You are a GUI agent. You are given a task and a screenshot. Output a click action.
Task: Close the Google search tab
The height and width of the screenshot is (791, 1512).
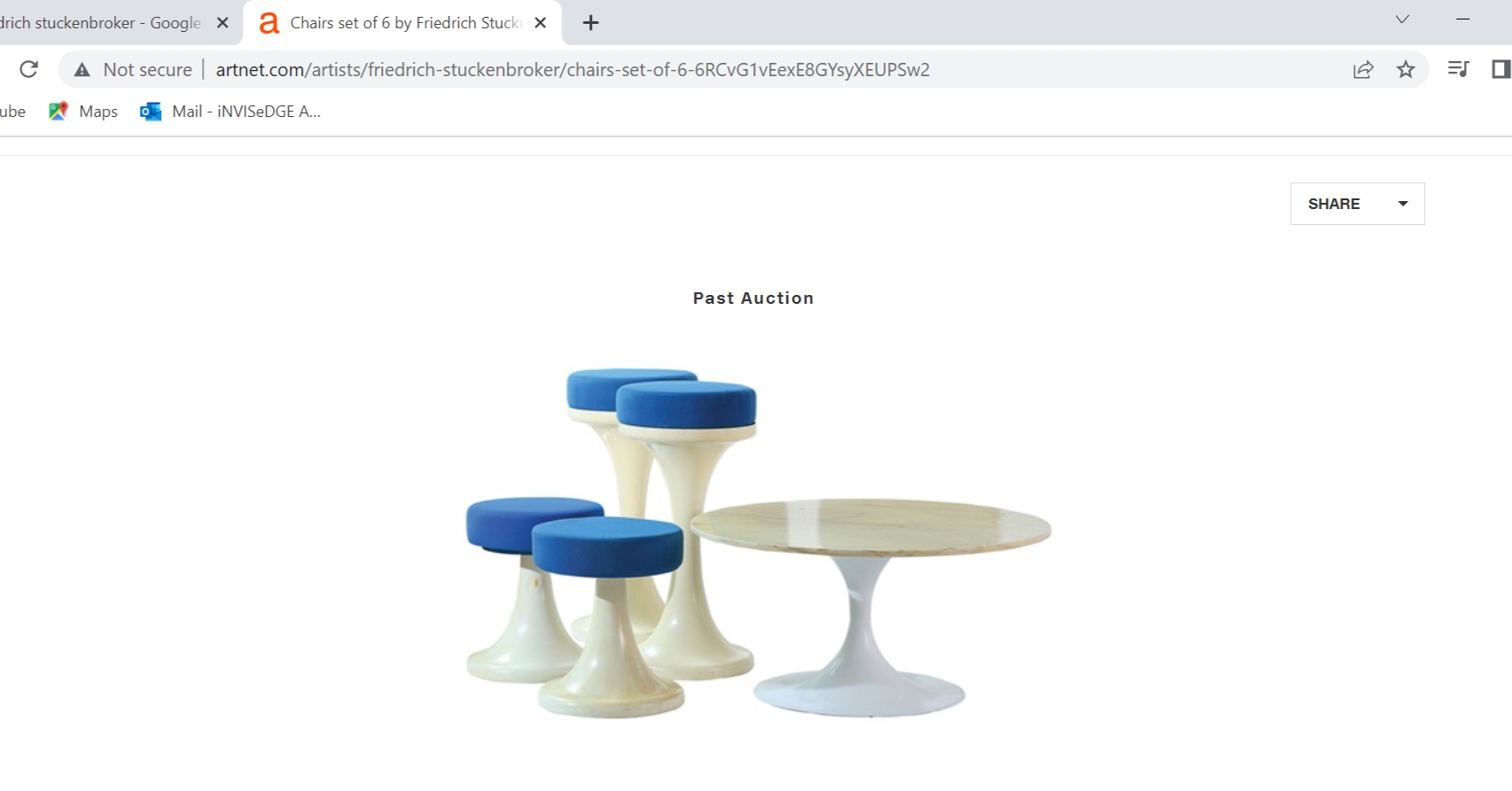[x=222, y=23]
